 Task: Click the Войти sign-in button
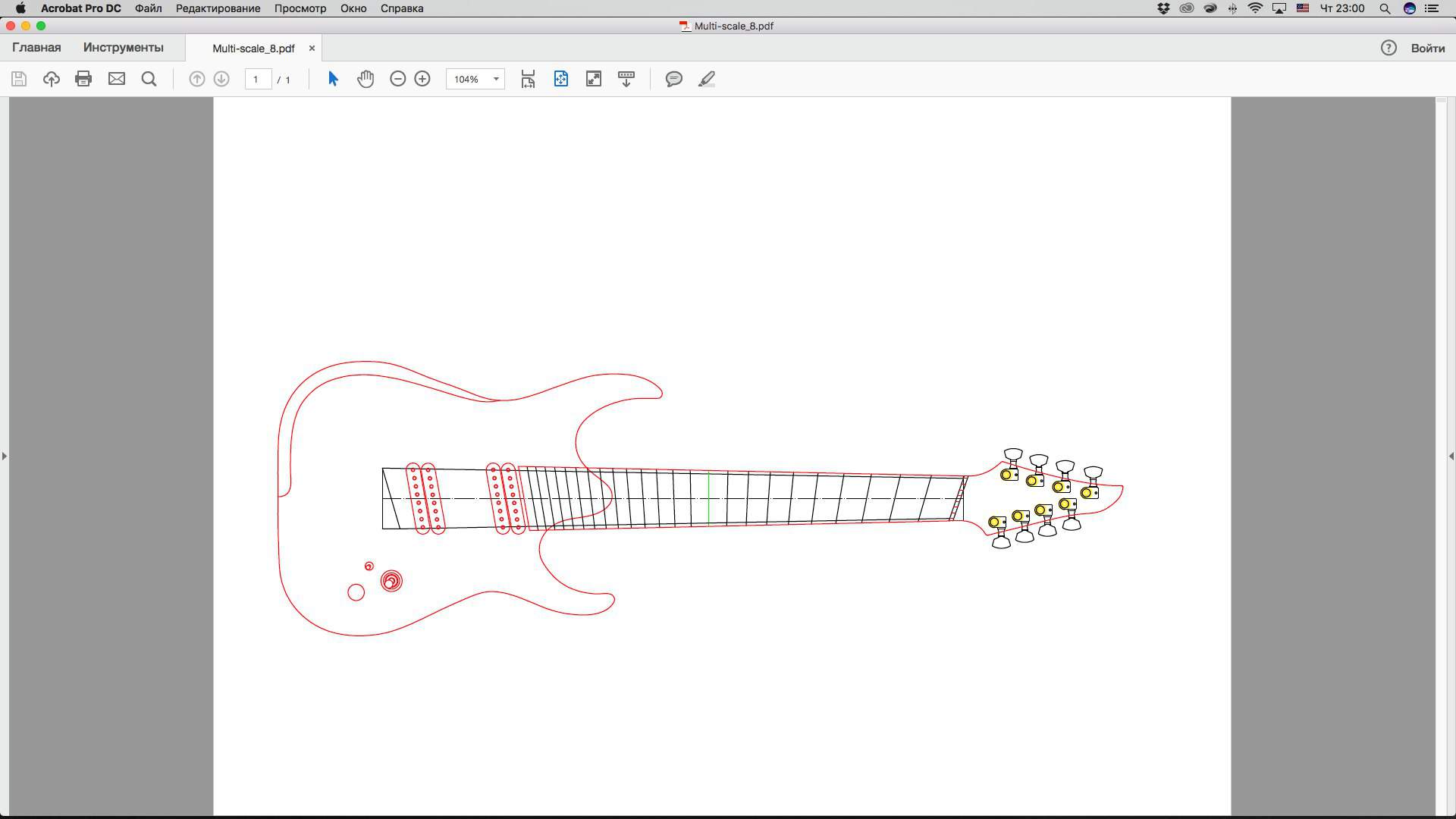1427,48
